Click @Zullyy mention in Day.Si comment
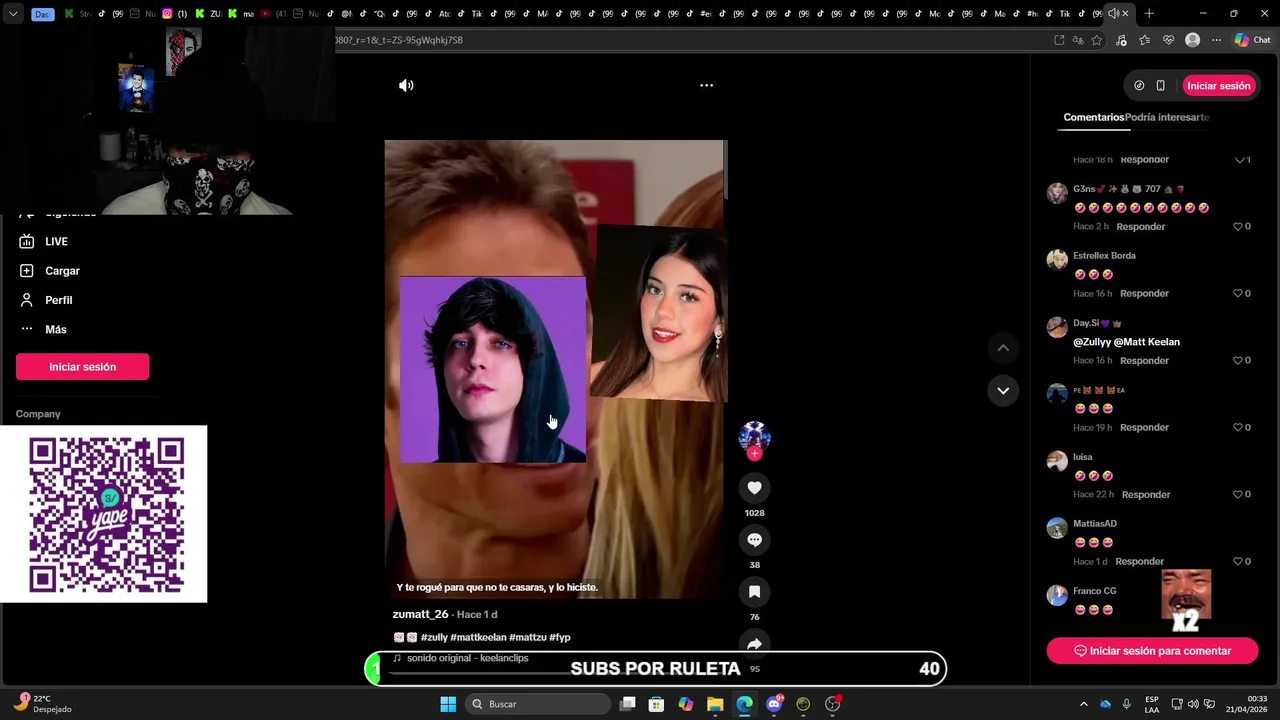 point(1092,342)
